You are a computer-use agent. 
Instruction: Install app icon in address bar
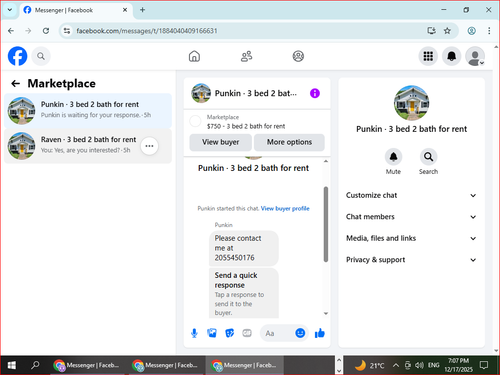pyautogui.click(x=431, y=31)
